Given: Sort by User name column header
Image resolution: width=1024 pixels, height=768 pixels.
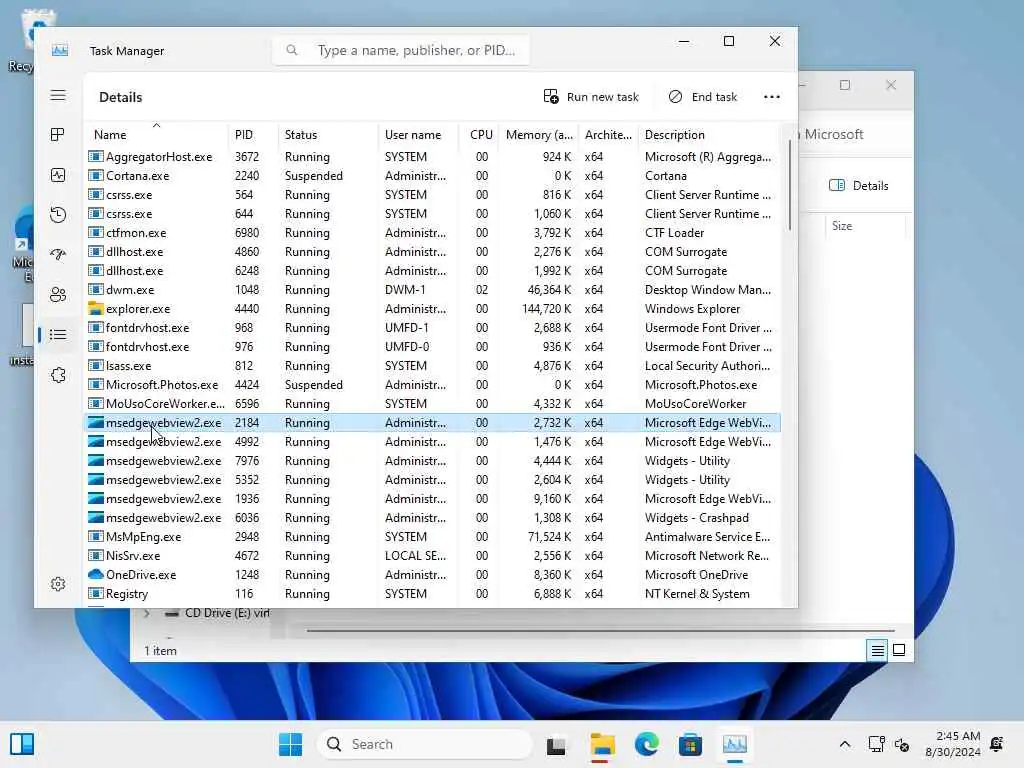Looking at the screenshot, I should tap(418, 135).
